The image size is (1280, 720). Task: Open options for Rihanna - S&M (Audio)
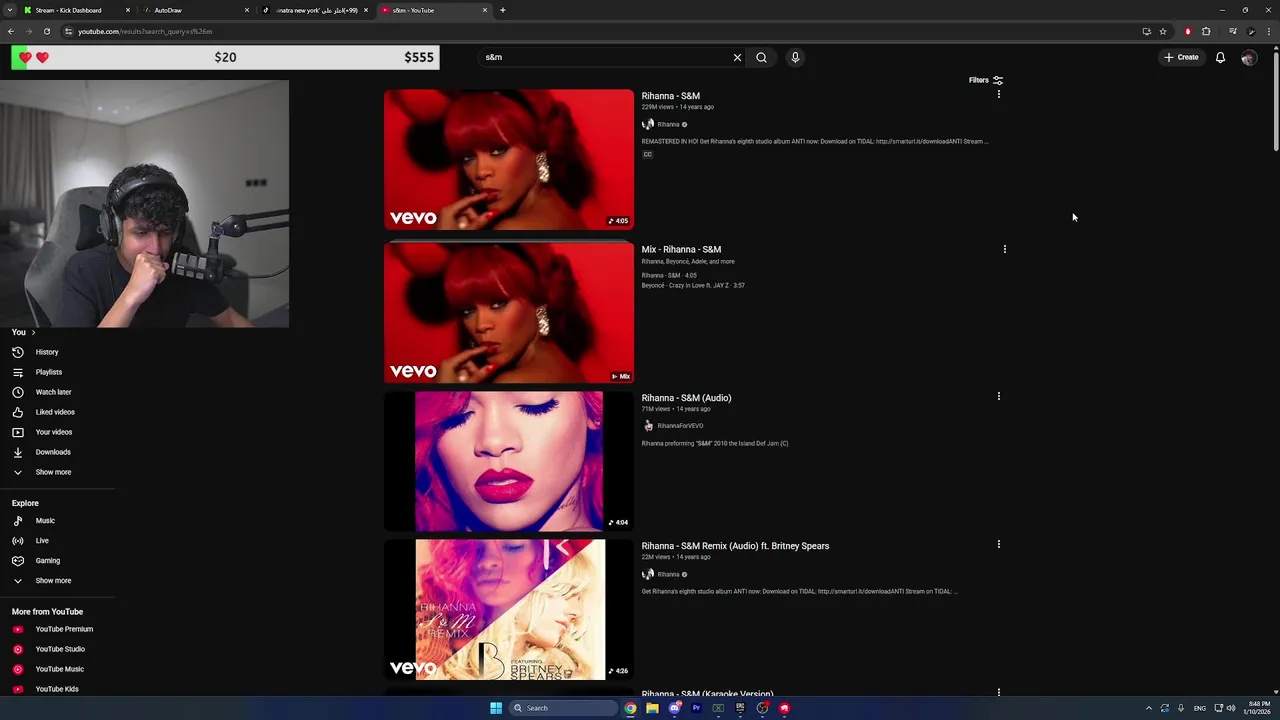[998, 396]
